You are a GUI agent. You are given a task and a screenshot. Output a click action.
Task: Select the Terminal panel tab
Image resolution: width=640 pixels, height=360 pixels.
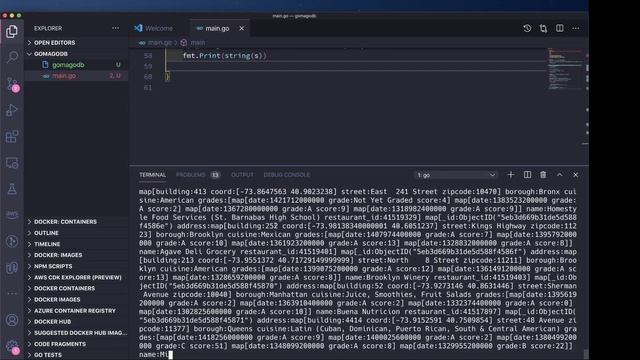pos(152,175)
